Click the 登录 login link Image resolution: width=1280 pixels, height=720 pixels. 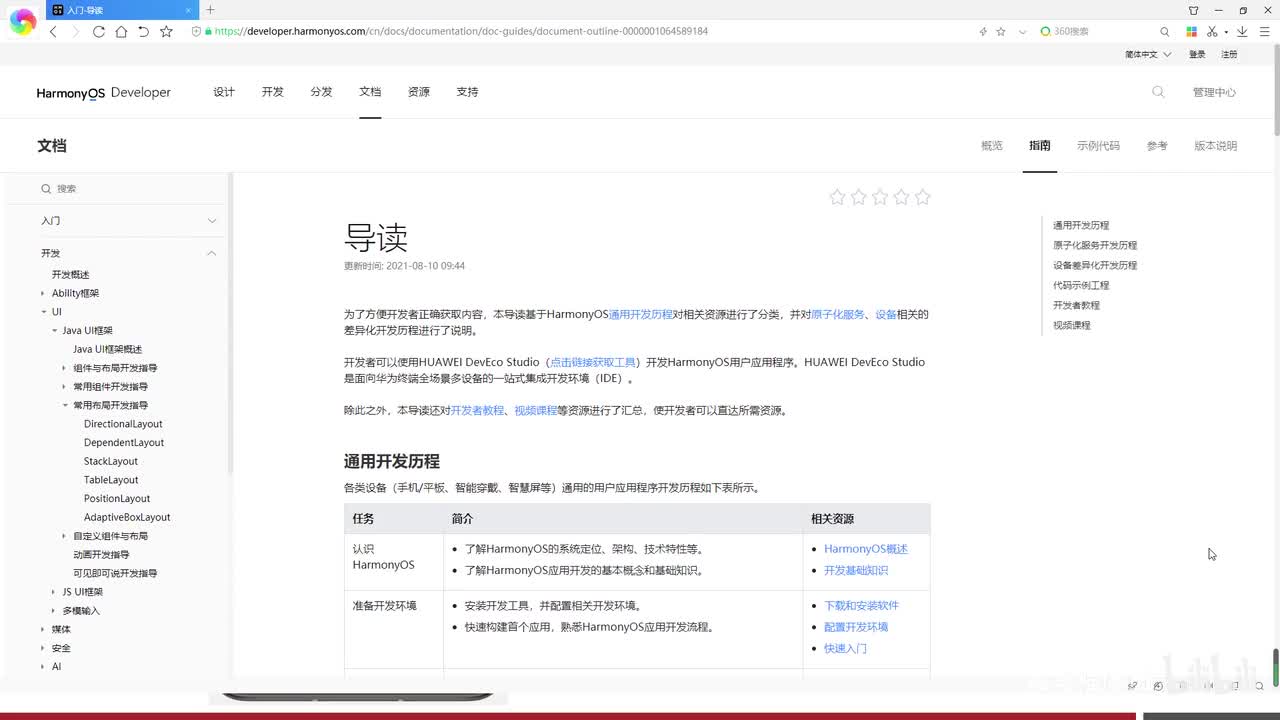tap(1197, 54)
